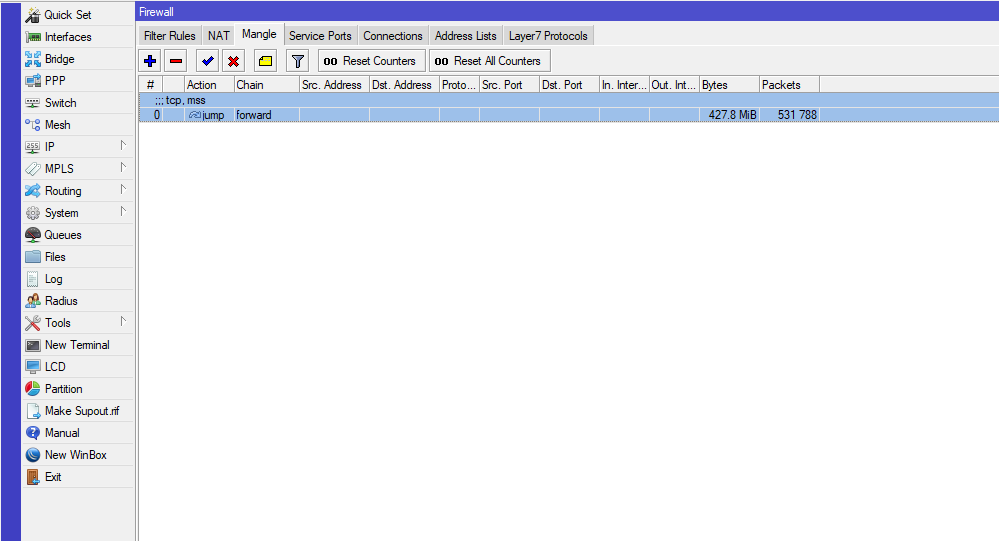
Task: Open the Queues menu item
Action: pyautogui.click(x=63, y=235)
